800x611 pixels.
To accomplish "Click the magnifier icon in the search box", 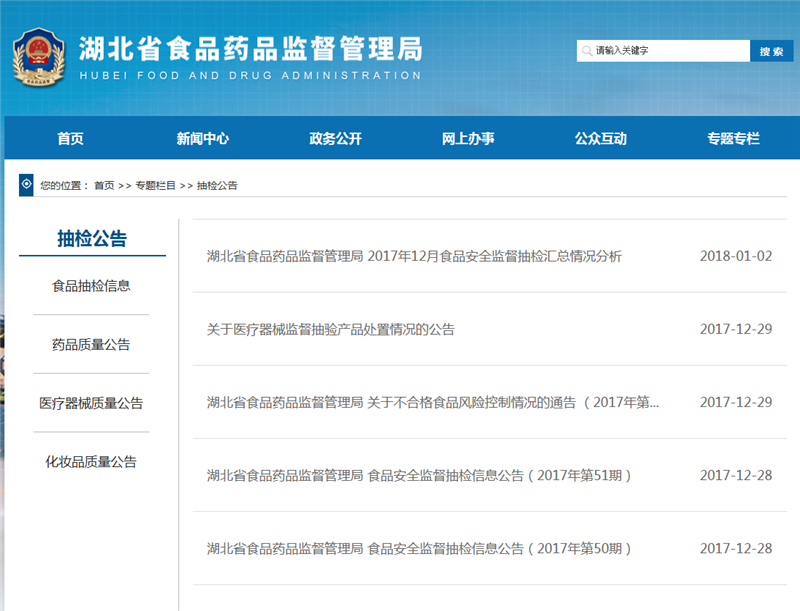I will 586,50.
